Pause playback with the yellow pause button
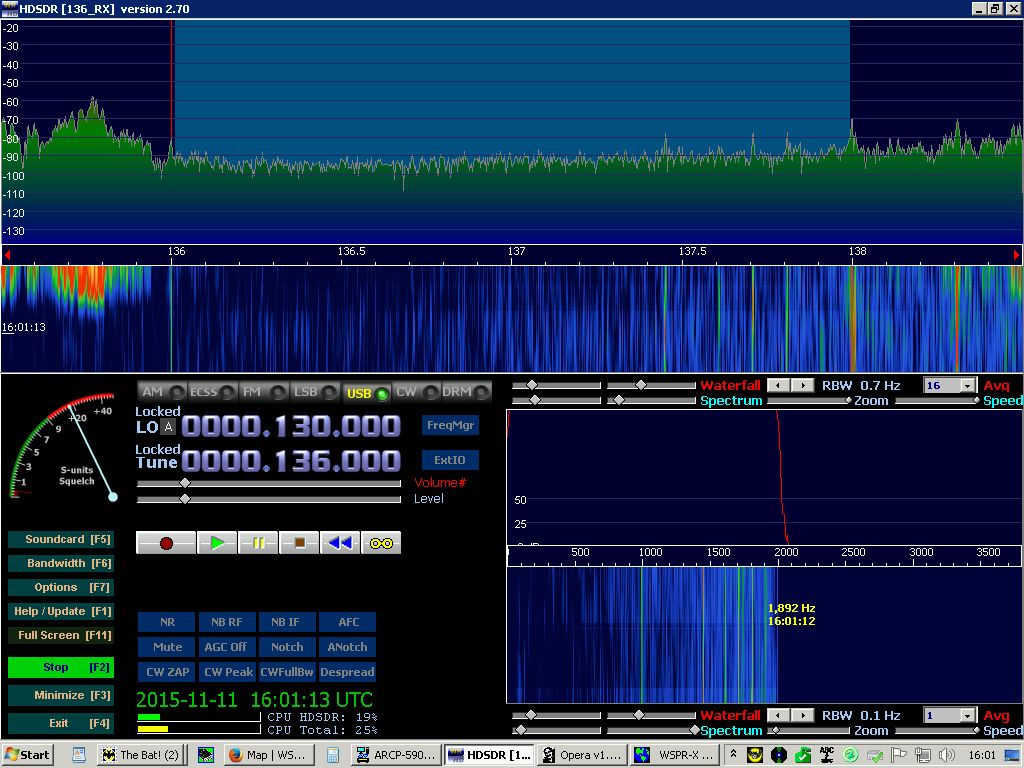The width and height of the screenshot is (1024, 768). 258,543
